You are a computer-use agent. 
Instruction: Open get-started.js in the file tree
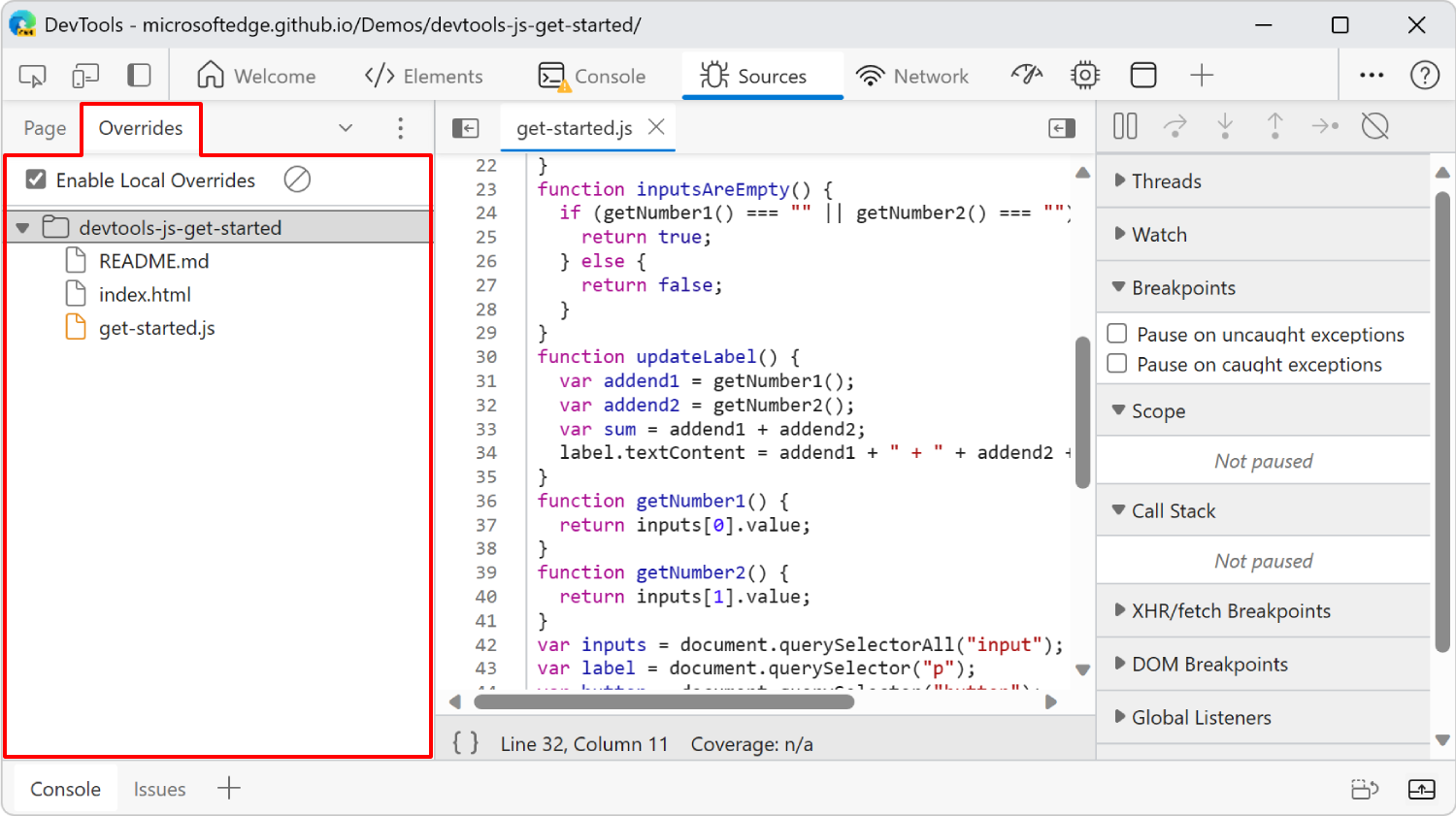tap(156, 328)
